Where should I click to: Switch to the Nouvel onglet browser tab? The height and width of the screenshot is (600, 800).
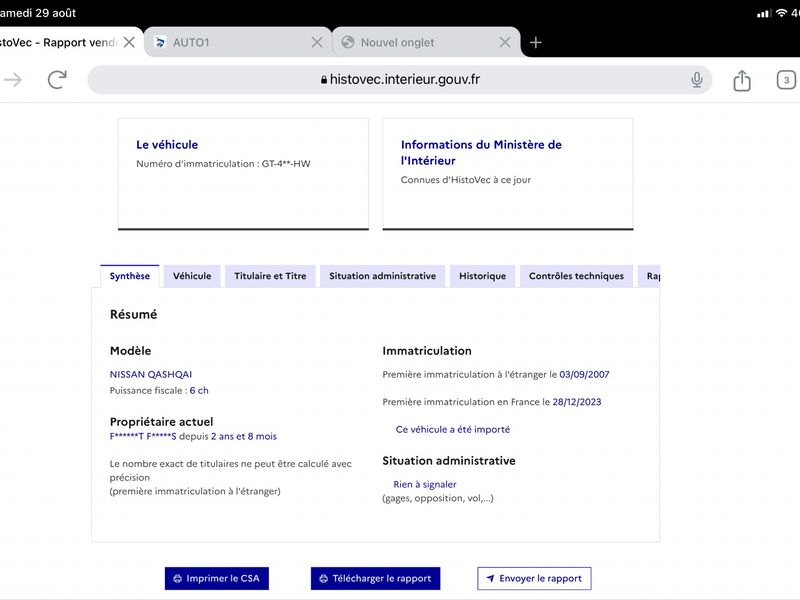coord(426,42)
